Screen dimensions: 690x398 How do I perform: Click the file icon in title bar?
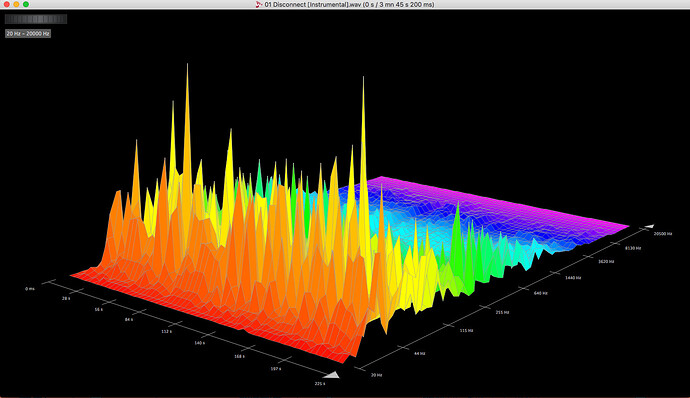(259, 4)
